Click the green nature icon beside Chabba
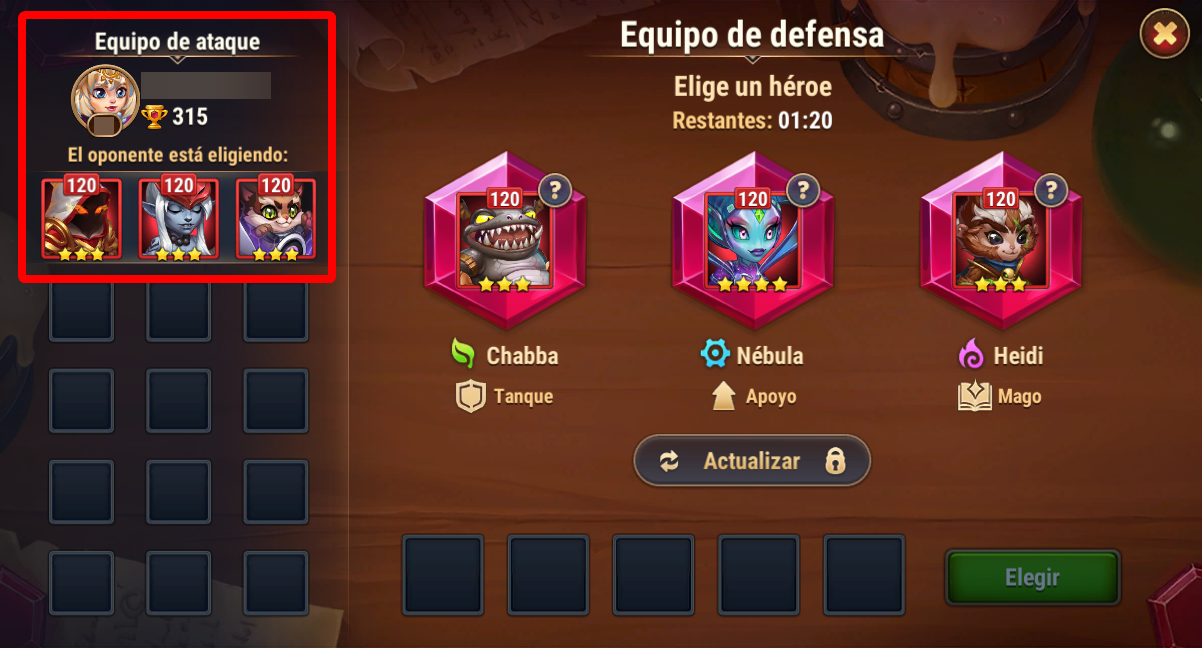 point(463,354)
